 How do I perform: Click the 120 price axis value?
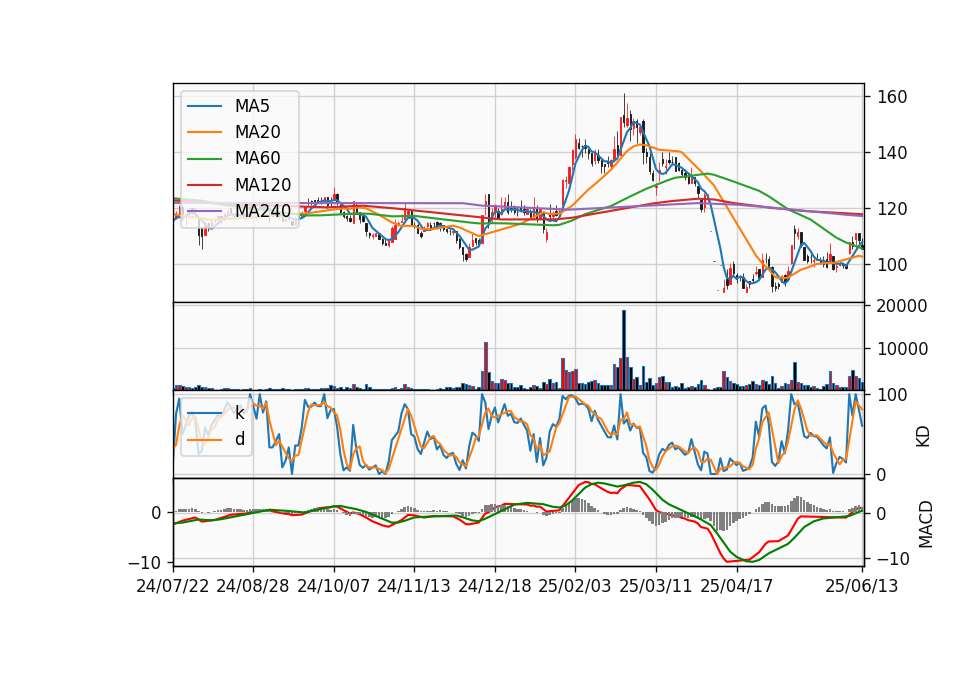click(892, 209)
